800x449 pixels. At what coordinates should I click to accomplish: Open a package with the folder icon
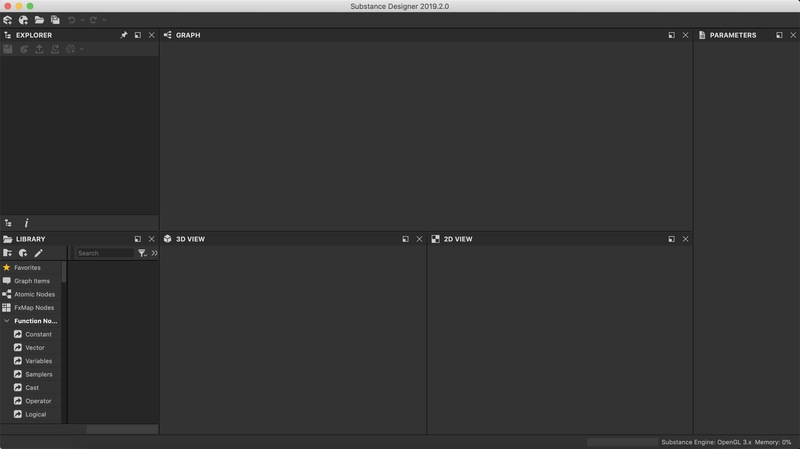pos(39,20)
